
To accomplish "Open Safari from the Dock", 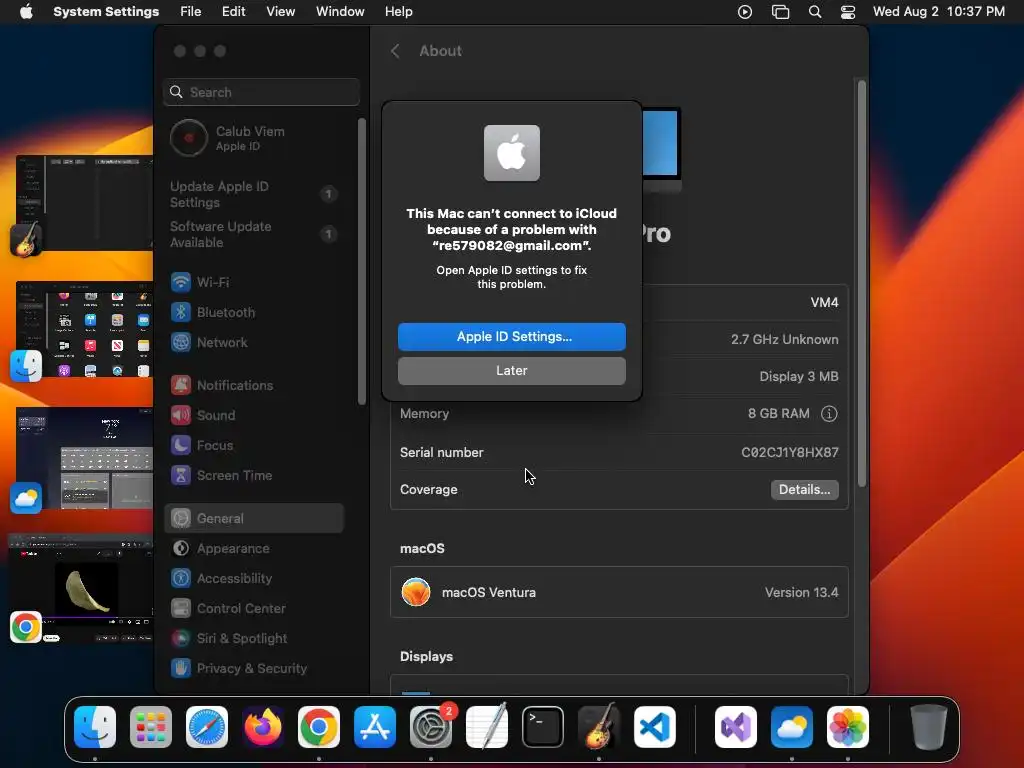I will (x=207, y=727).
